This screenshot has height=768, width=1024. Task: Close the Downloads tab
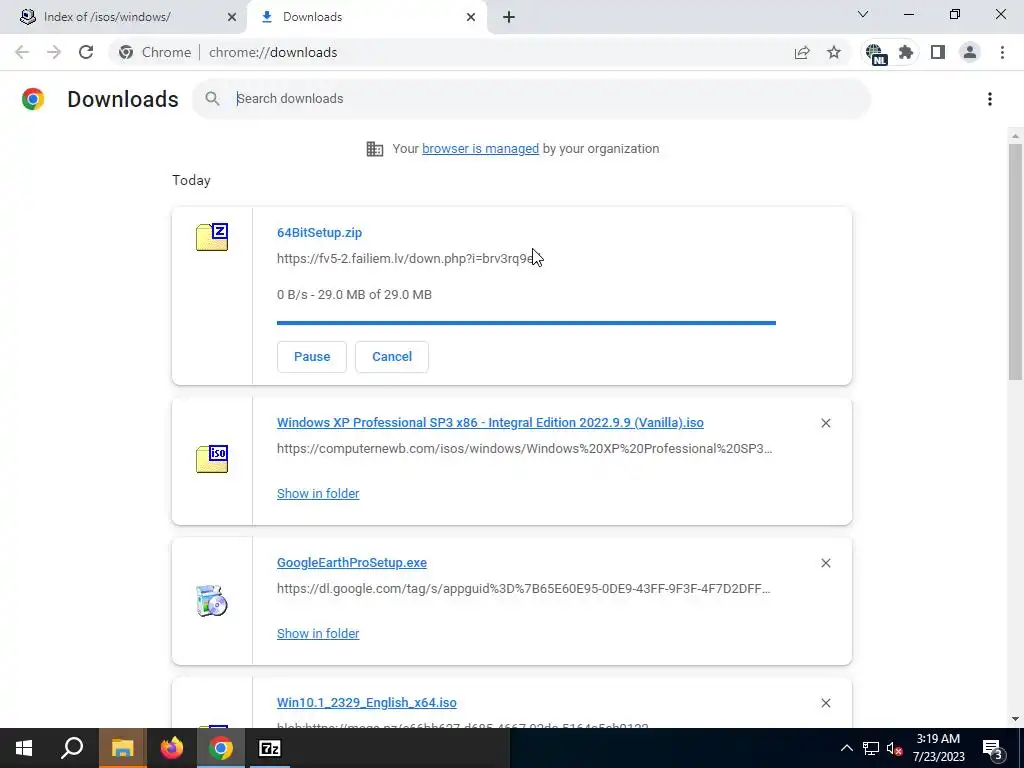coord(471,17)
